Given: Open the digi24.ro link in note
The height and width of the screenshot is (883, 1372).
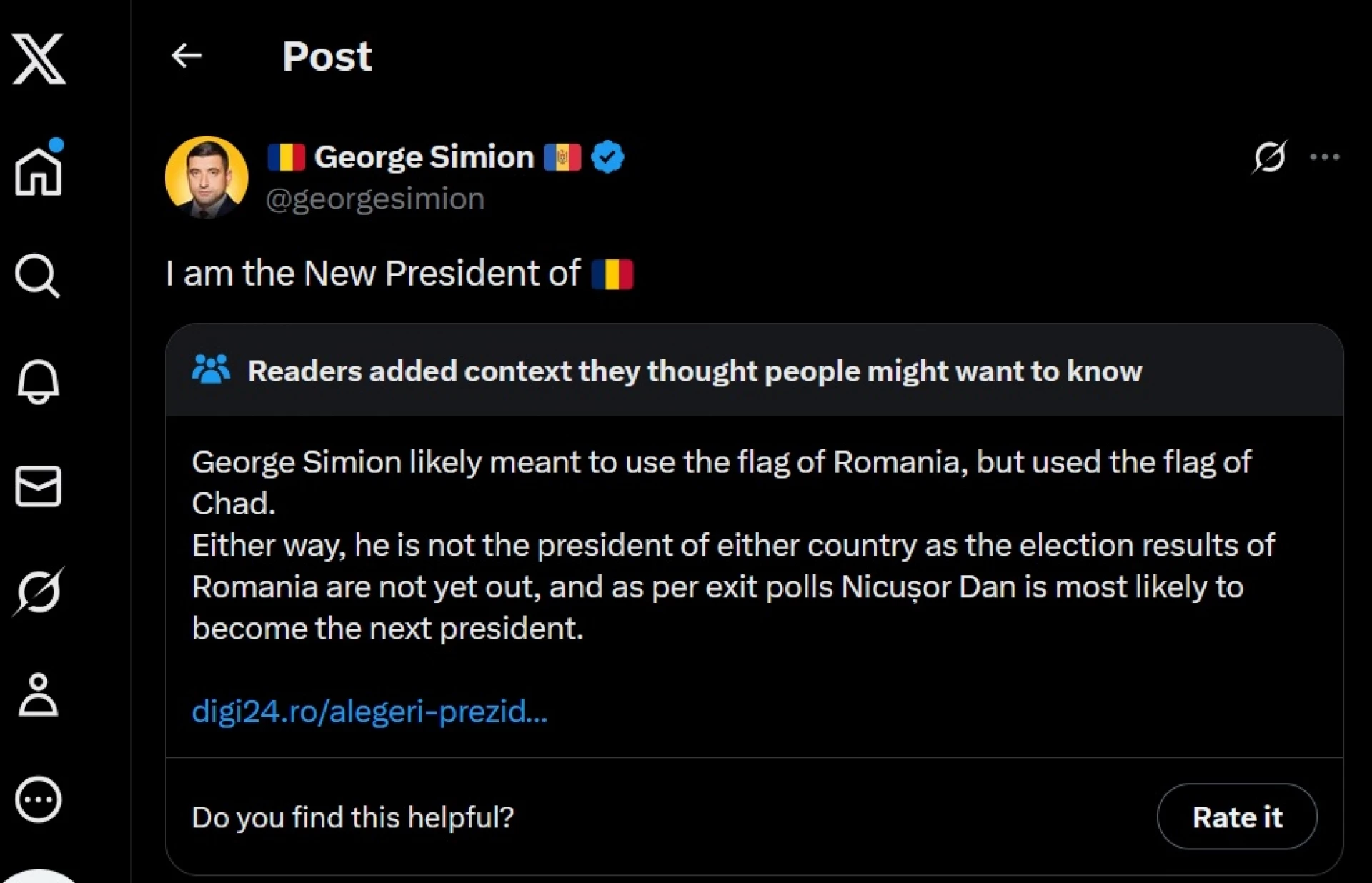Looking at the screenshot, I should point(369,712).
